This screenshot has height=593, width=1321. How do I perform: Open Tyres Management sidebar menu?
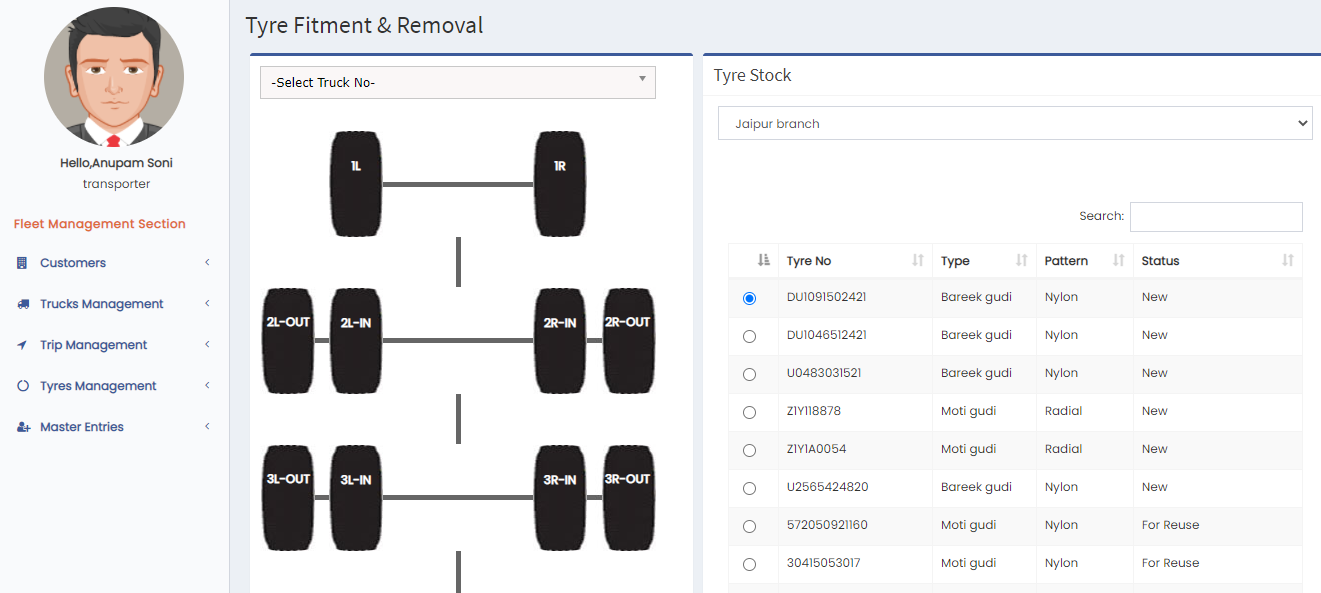[98, 386]
